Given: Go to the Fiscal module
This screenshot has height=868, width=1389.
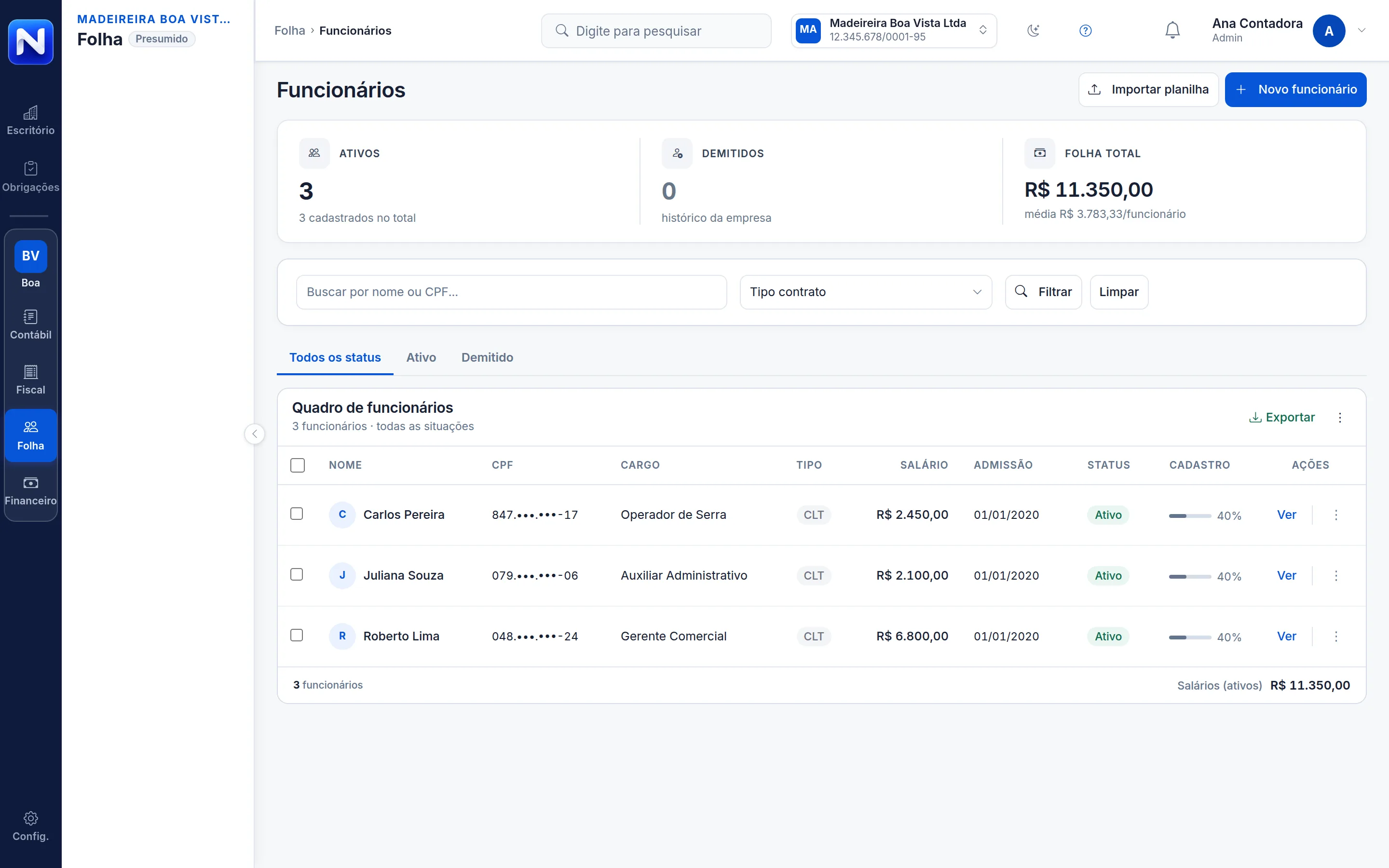Looking at the screenshot, I should click(30, 380).
